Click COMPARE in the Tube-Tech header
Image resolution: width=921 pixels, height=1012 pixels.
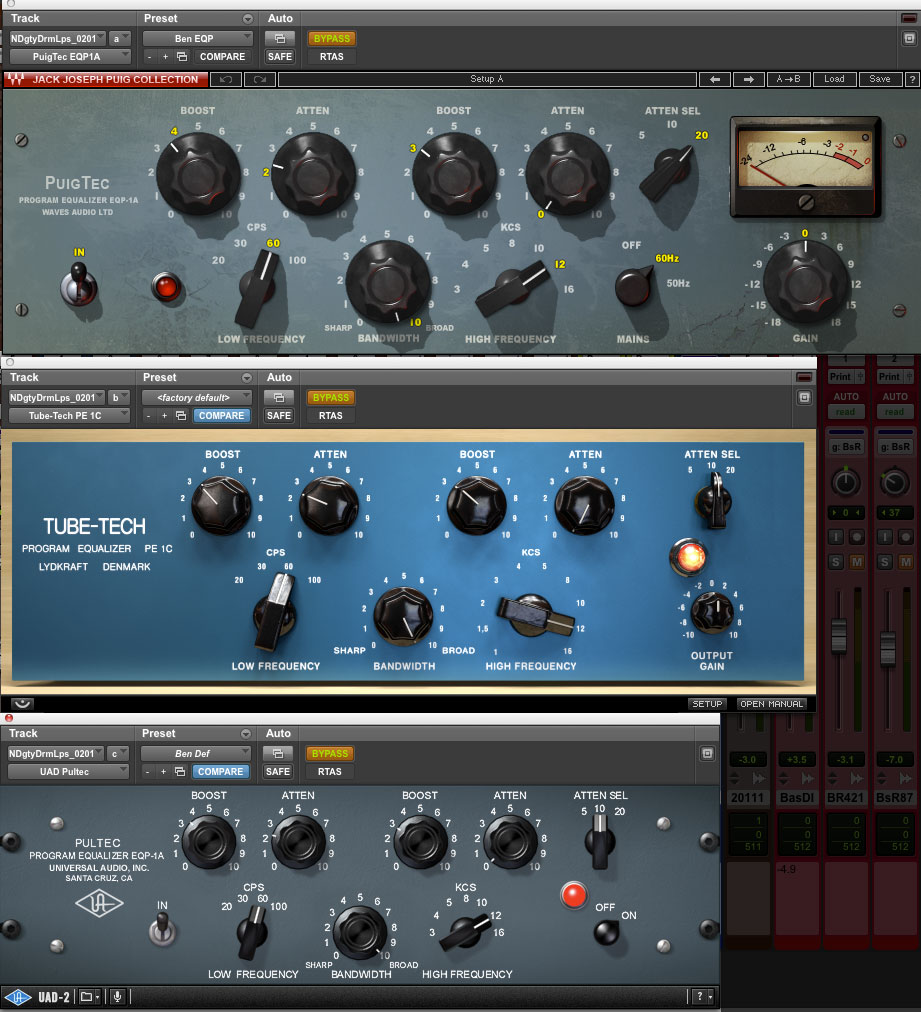click(x=221, y=416)
